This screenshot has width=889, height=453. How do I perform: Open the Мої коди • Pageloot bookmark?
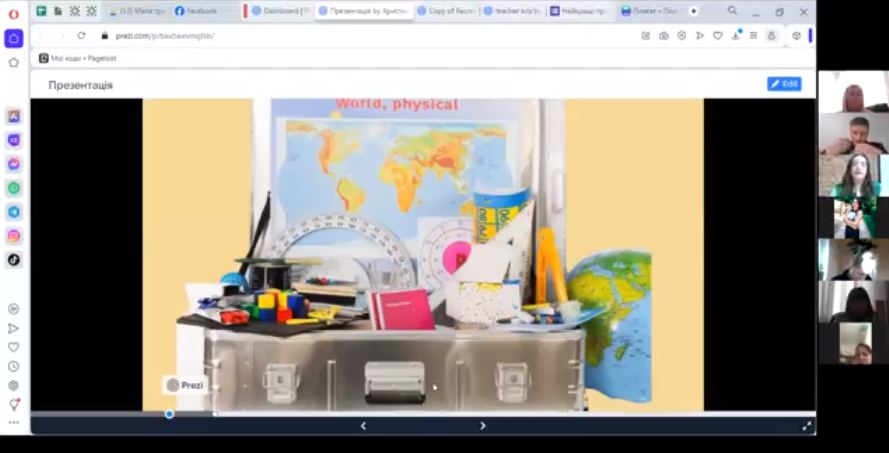tap(78, 58)
